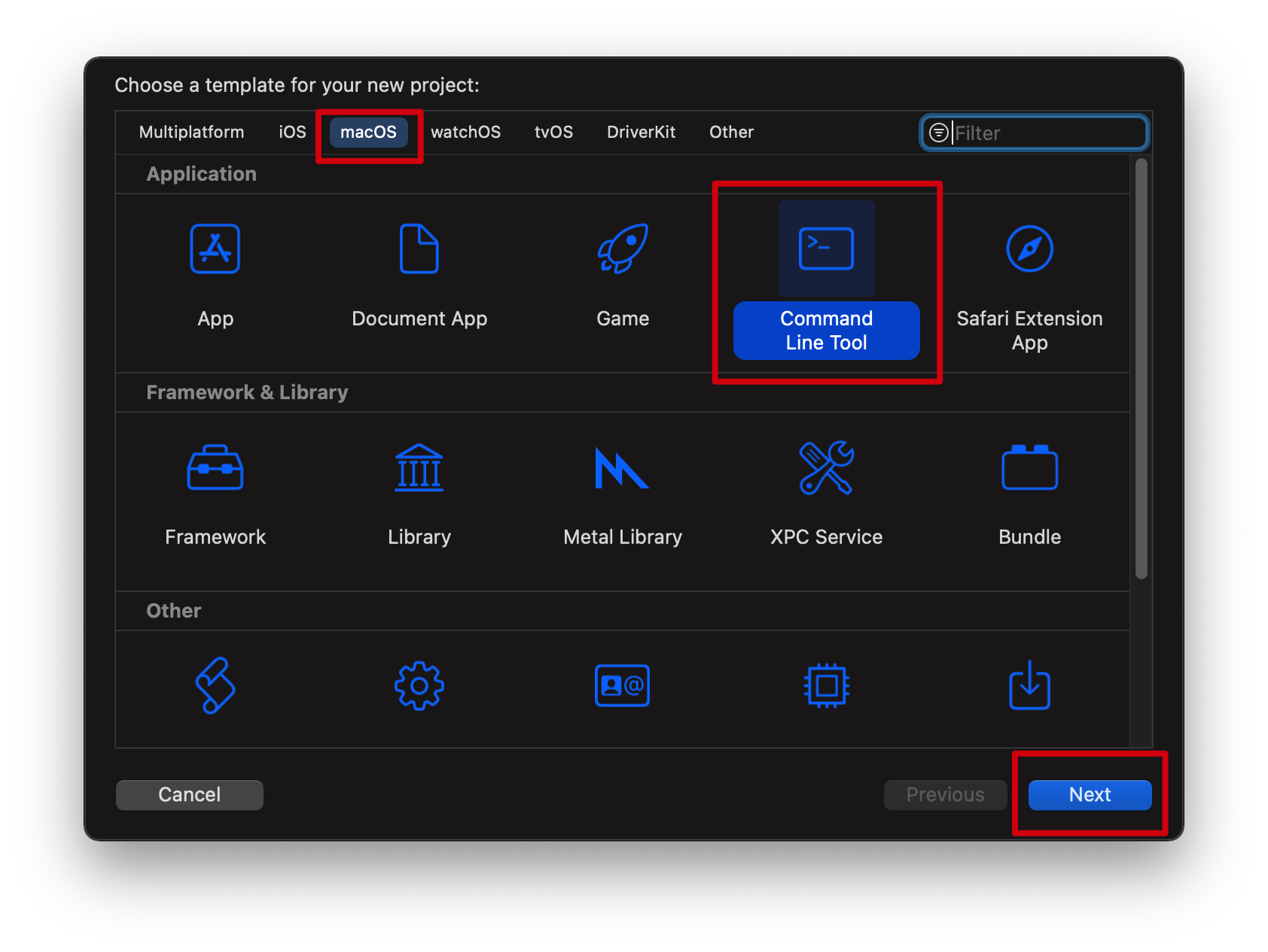
Task: Pick the Game rocket template
Action: 623,249
